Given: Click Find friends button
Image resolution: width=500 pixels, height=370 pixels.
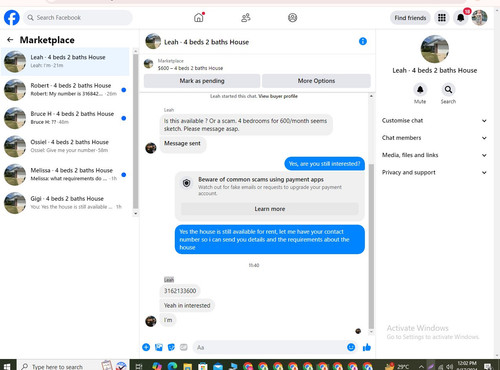Looking at the screenshot, I should pos(410,18).
